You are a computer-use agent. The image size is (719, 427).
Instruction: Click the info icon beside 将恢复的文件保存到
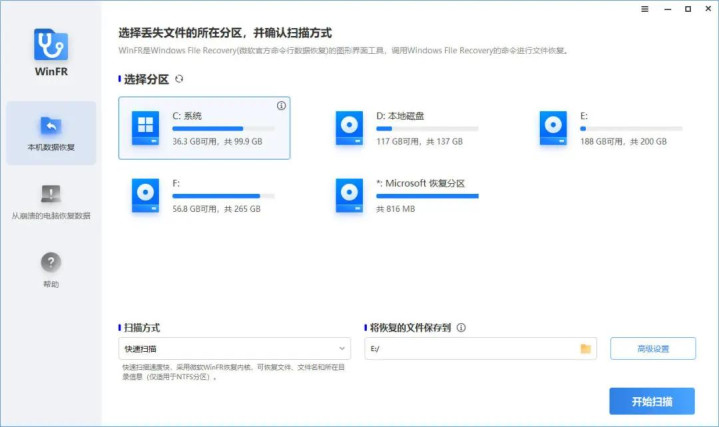461,327
